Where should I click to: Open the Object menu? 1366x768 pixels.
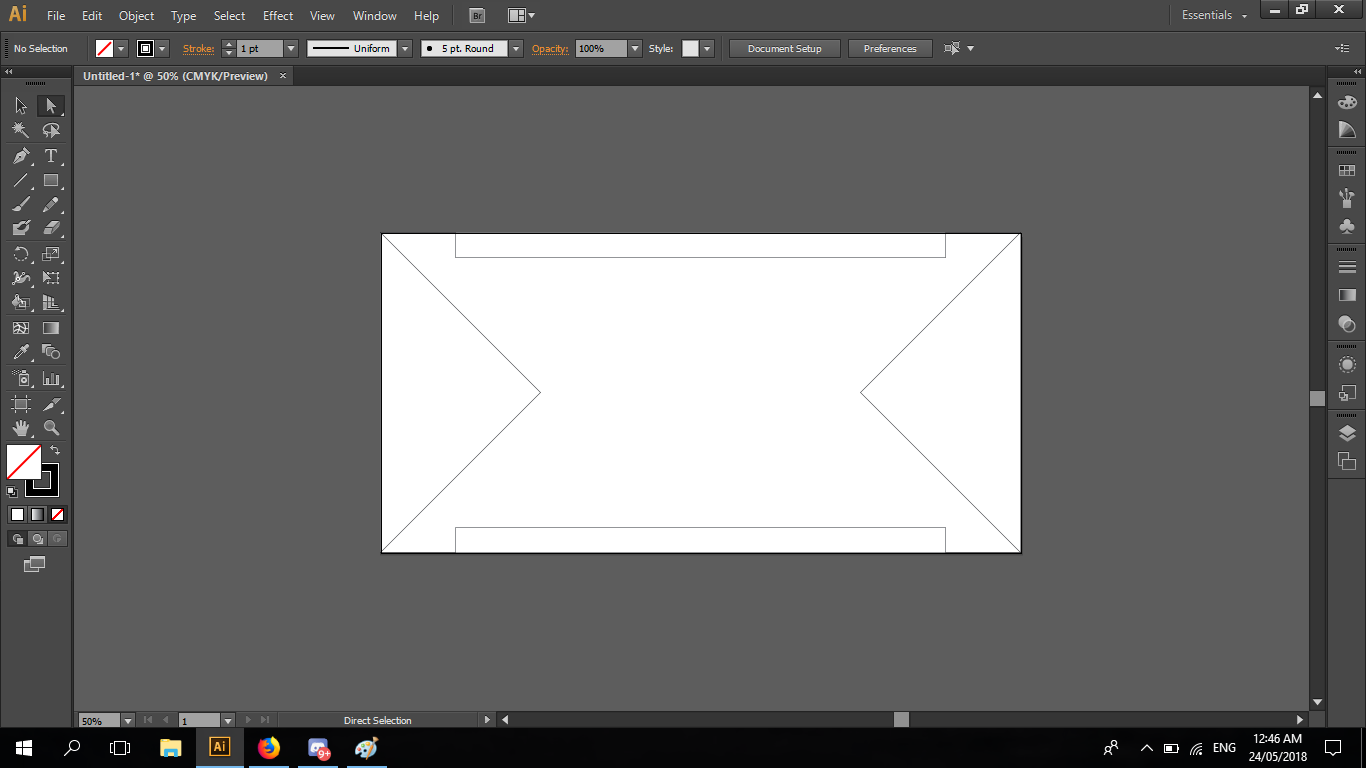(x=137, y=16)
